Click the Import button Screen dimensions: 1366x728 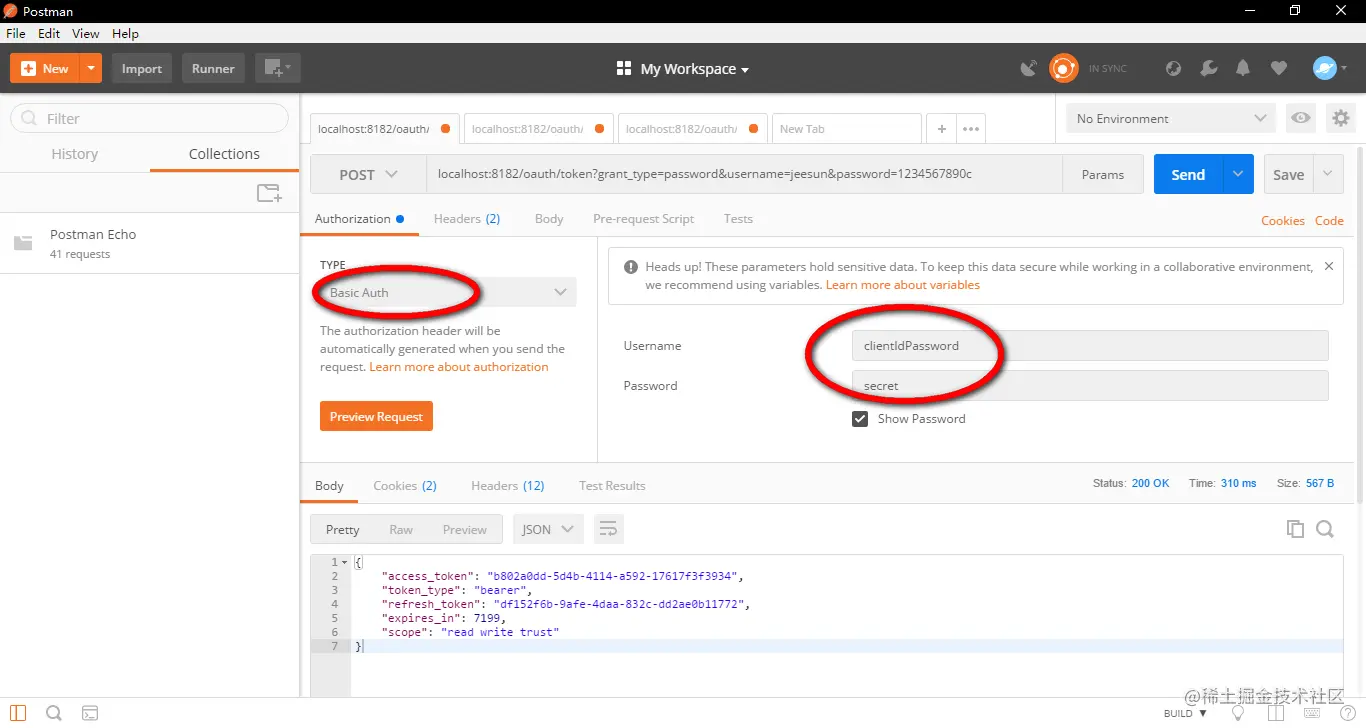142,68
